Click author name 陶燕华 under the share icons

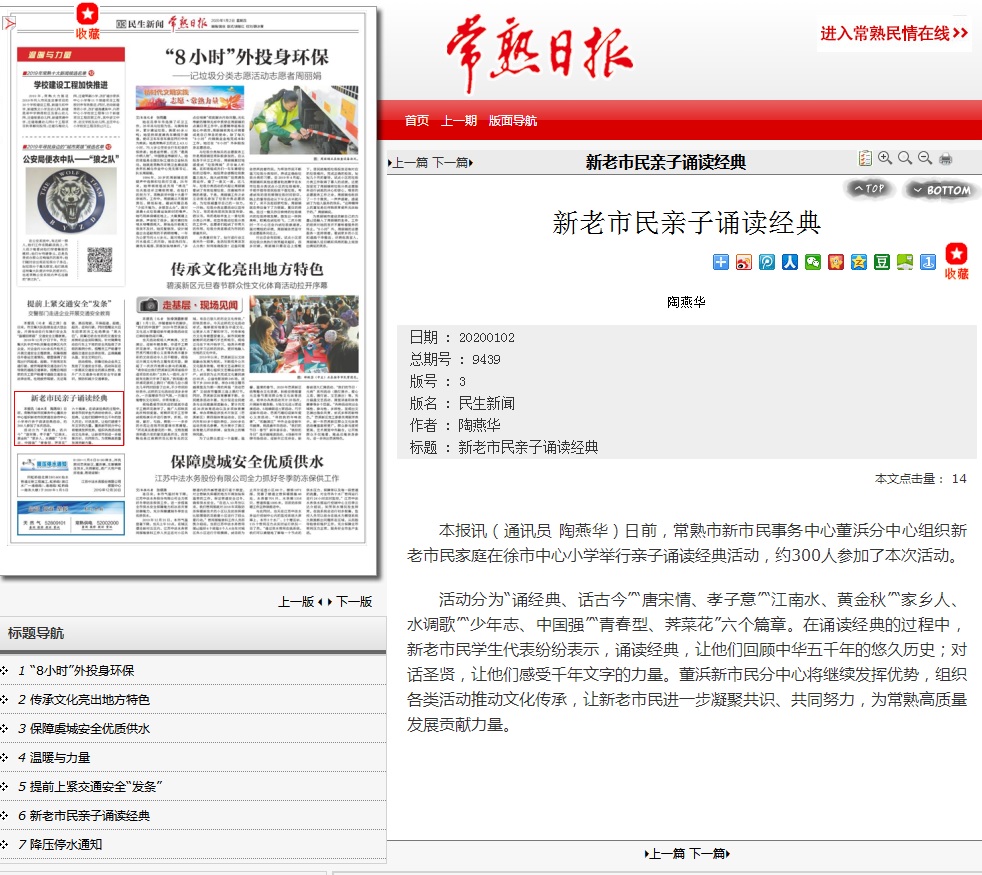686,302
